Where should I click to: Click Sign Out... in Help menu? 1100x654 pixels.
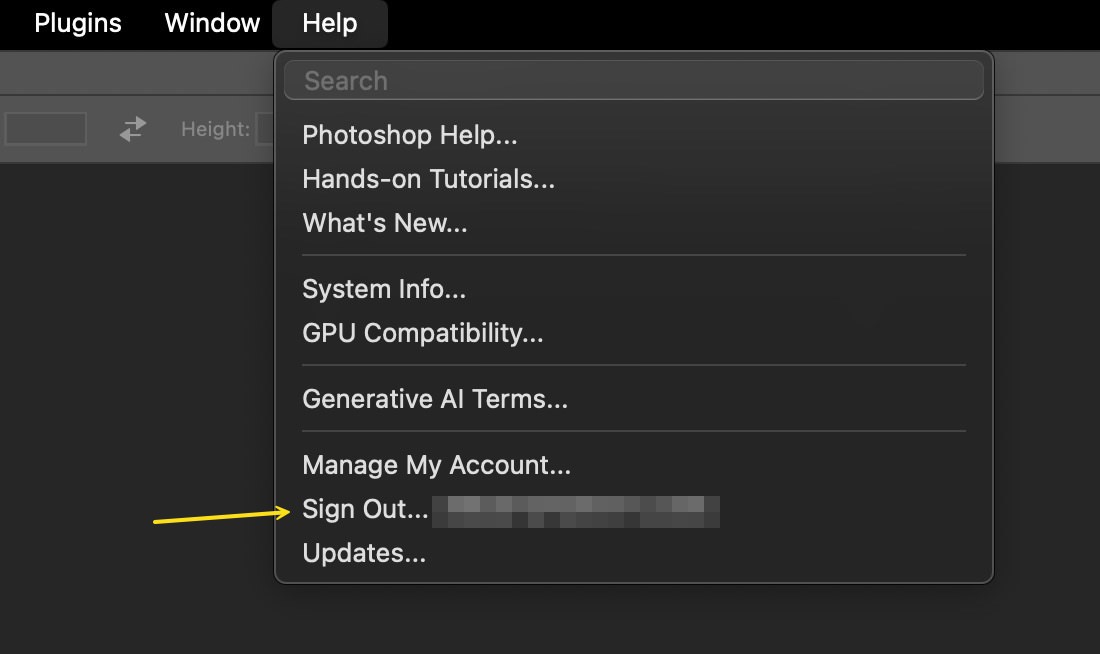[x=365, y=509]
